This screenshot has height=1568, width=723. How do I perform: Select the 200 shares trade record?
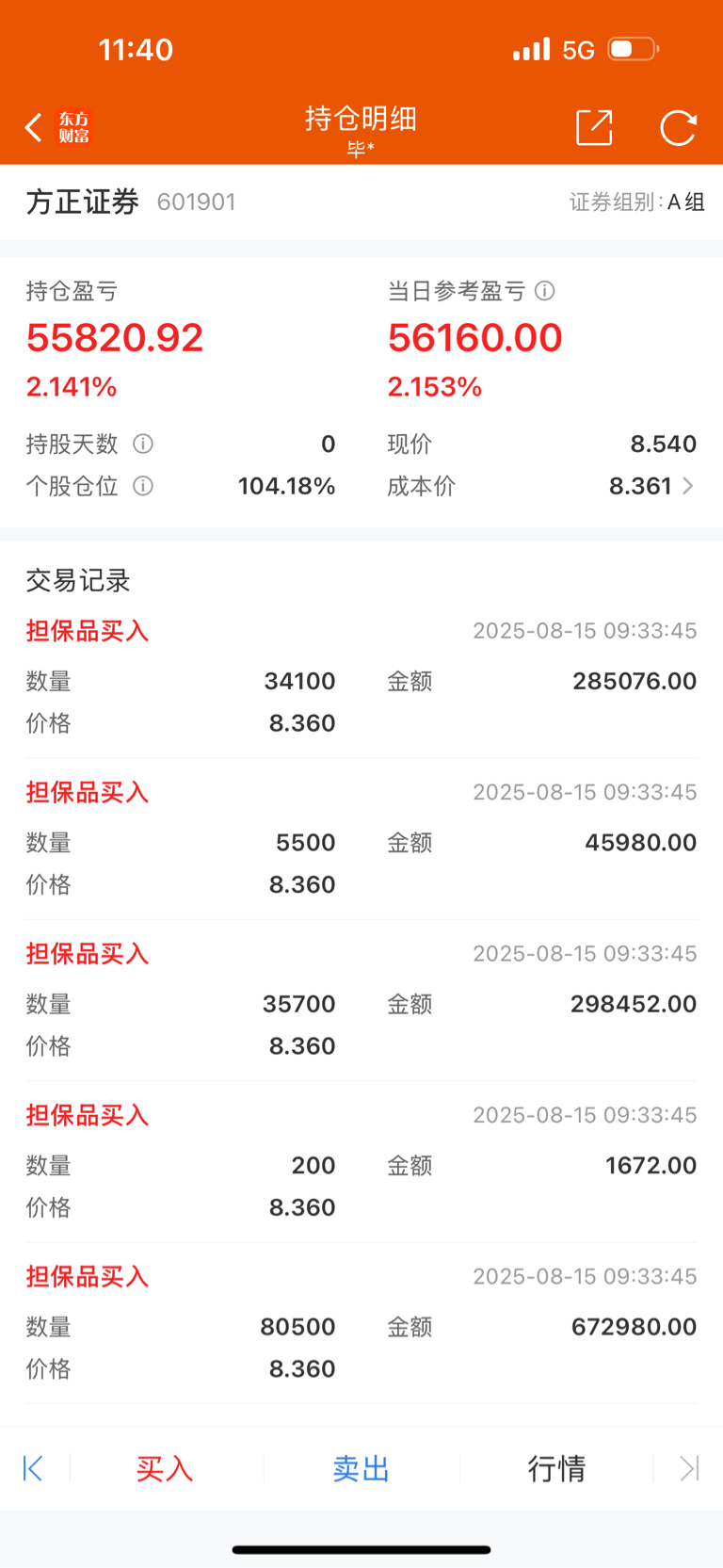361,1162
